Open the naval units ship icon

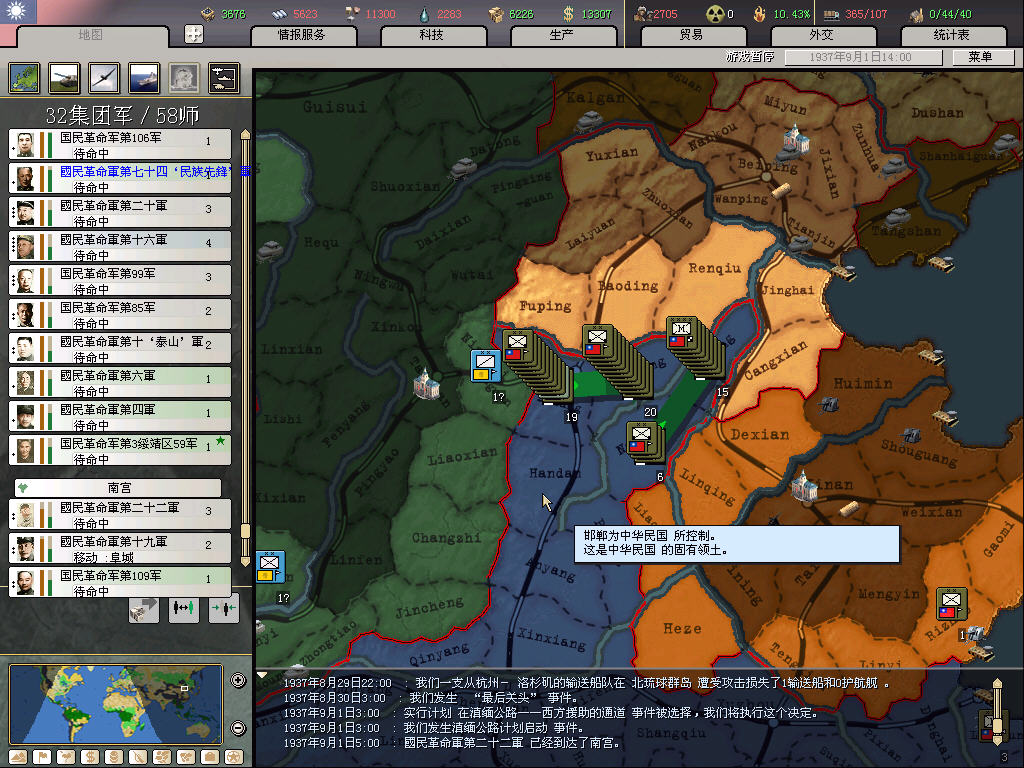click(143, 78)
